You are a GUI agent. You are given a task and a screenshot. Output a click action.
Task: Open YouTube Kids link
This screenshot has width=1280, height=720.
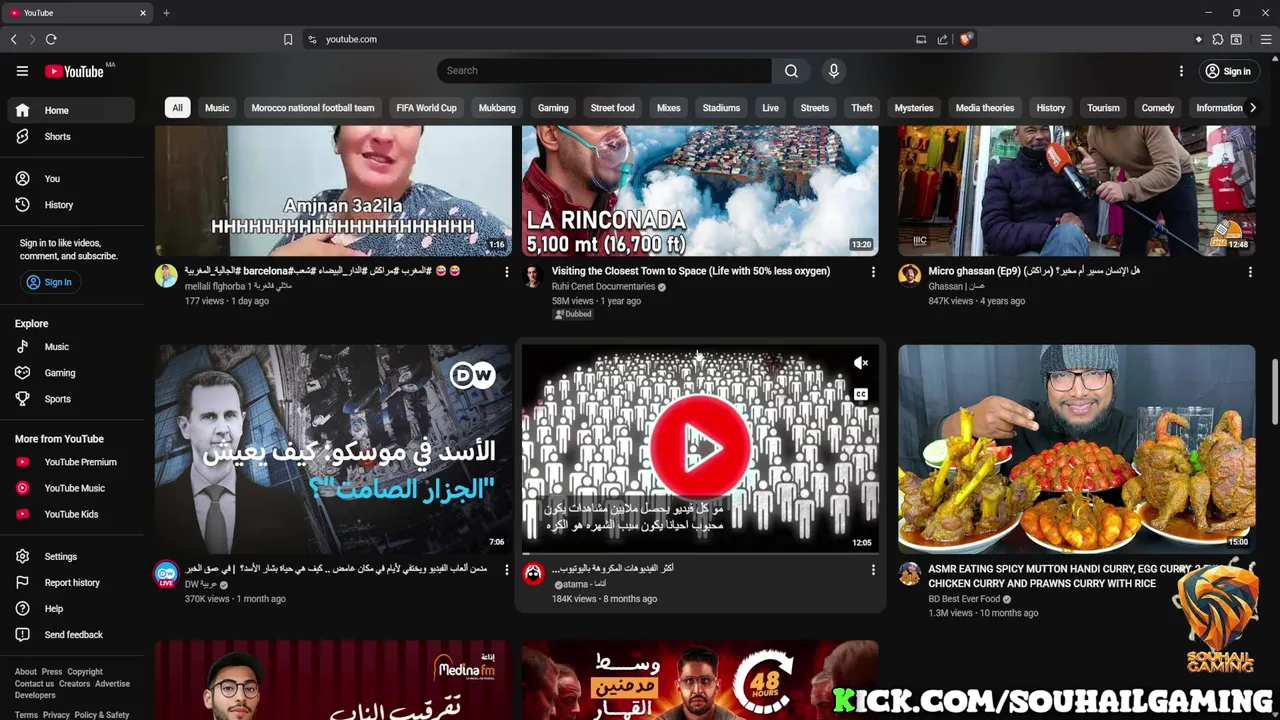pyautogui.click(x=70, y=514)
